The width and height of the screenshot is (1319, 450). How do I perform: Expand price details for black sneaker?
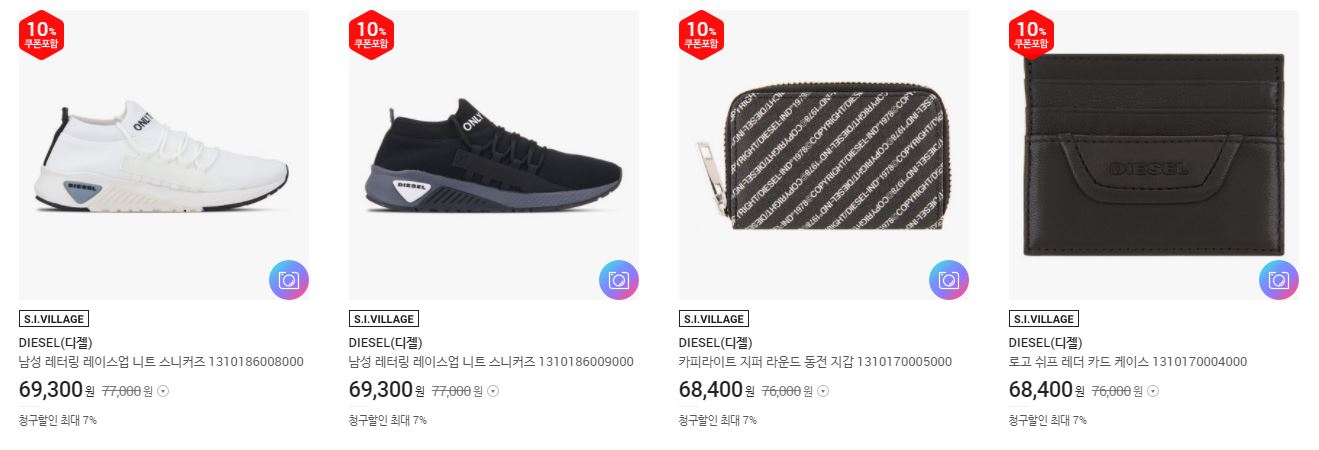tap(493, 391)
